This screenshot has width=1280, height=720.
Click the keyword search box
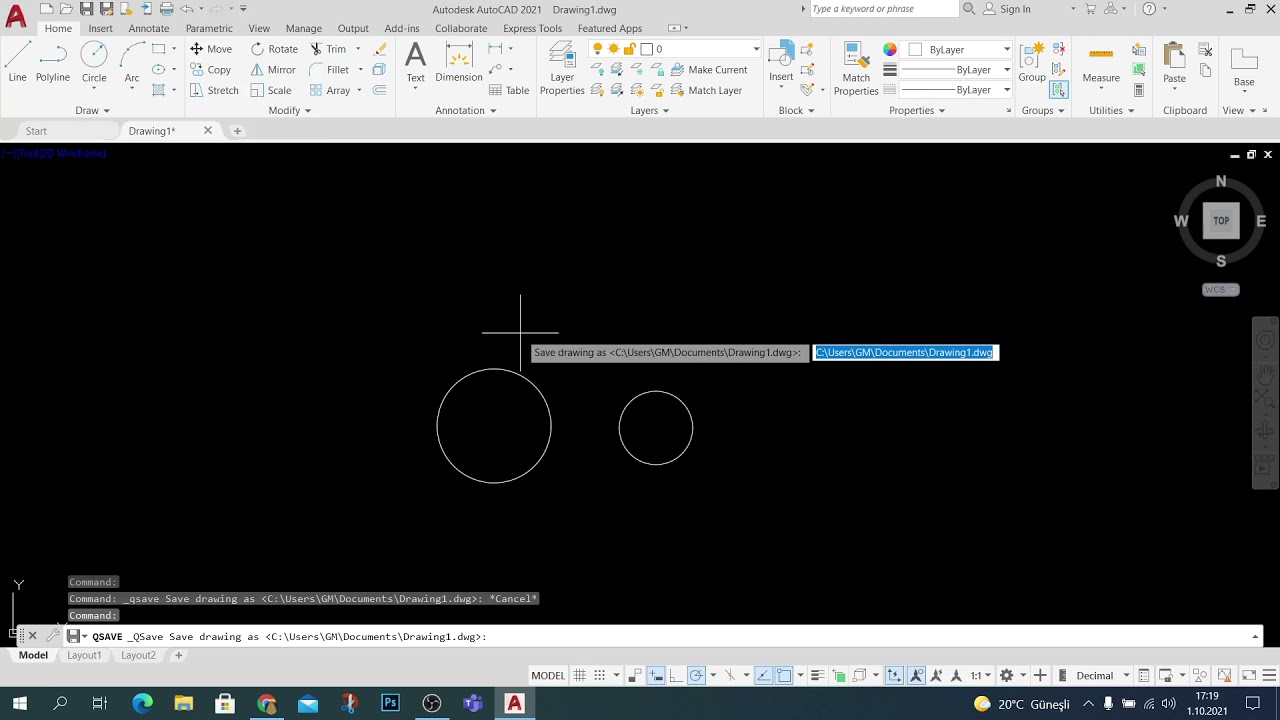(x=884, y=9)
